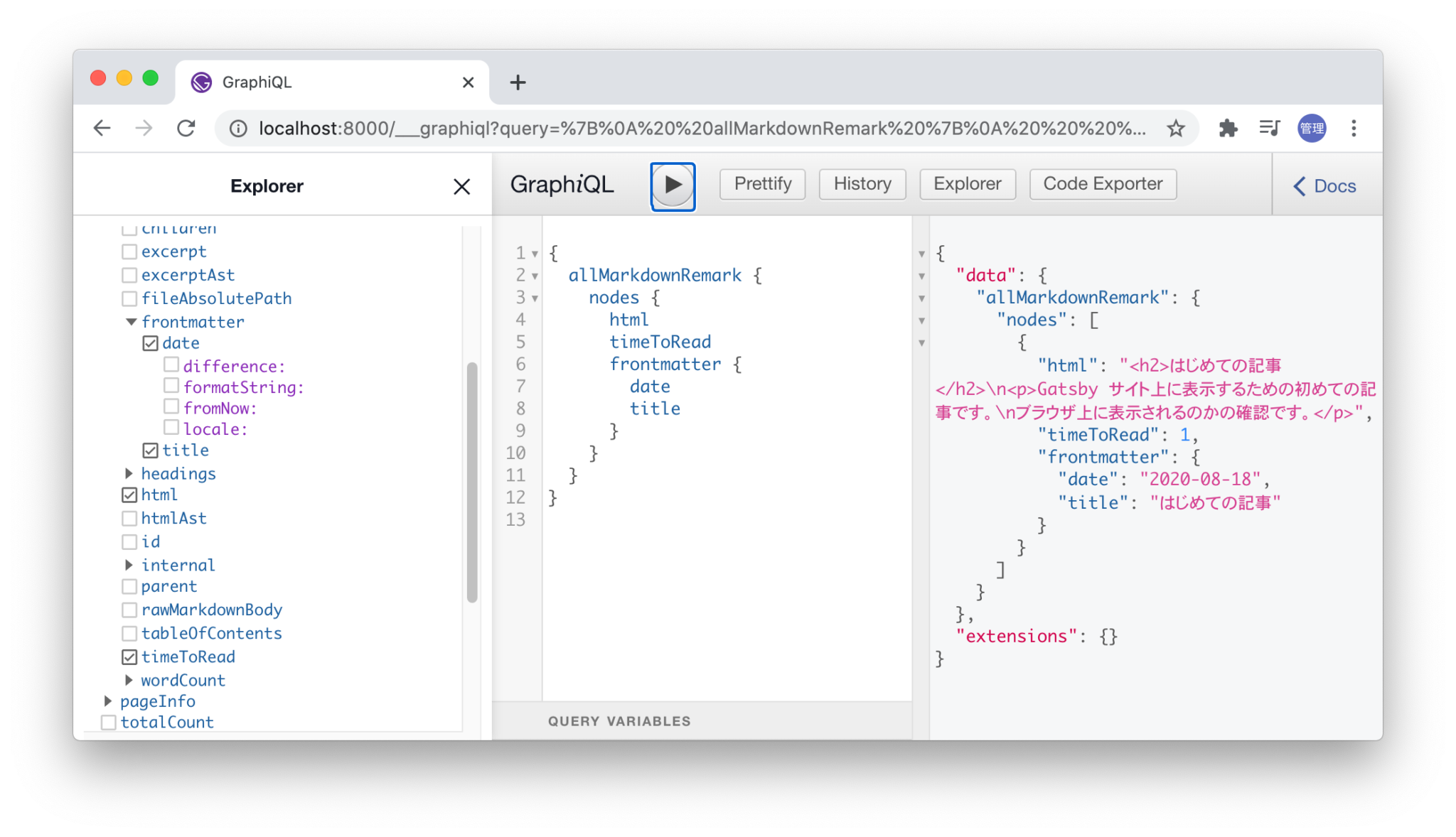This screenshot has height=837, width=1456.
Task: Open the browser extensions puzzle icon
Action: pyautogui.click(x=1228, y=129)
